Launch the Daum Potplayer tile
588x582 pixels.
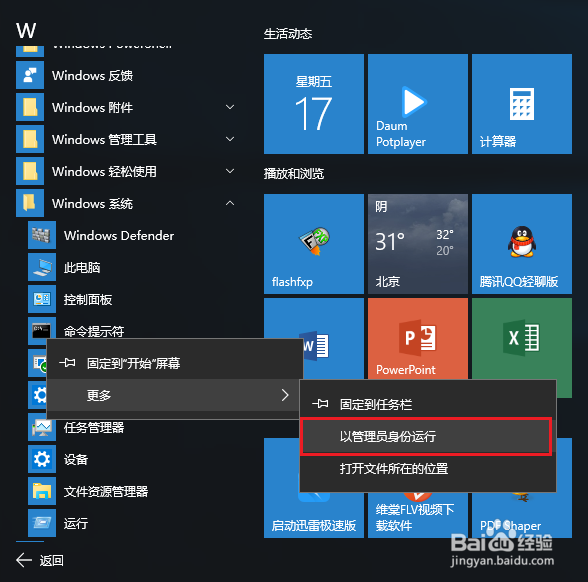[418, 104]
